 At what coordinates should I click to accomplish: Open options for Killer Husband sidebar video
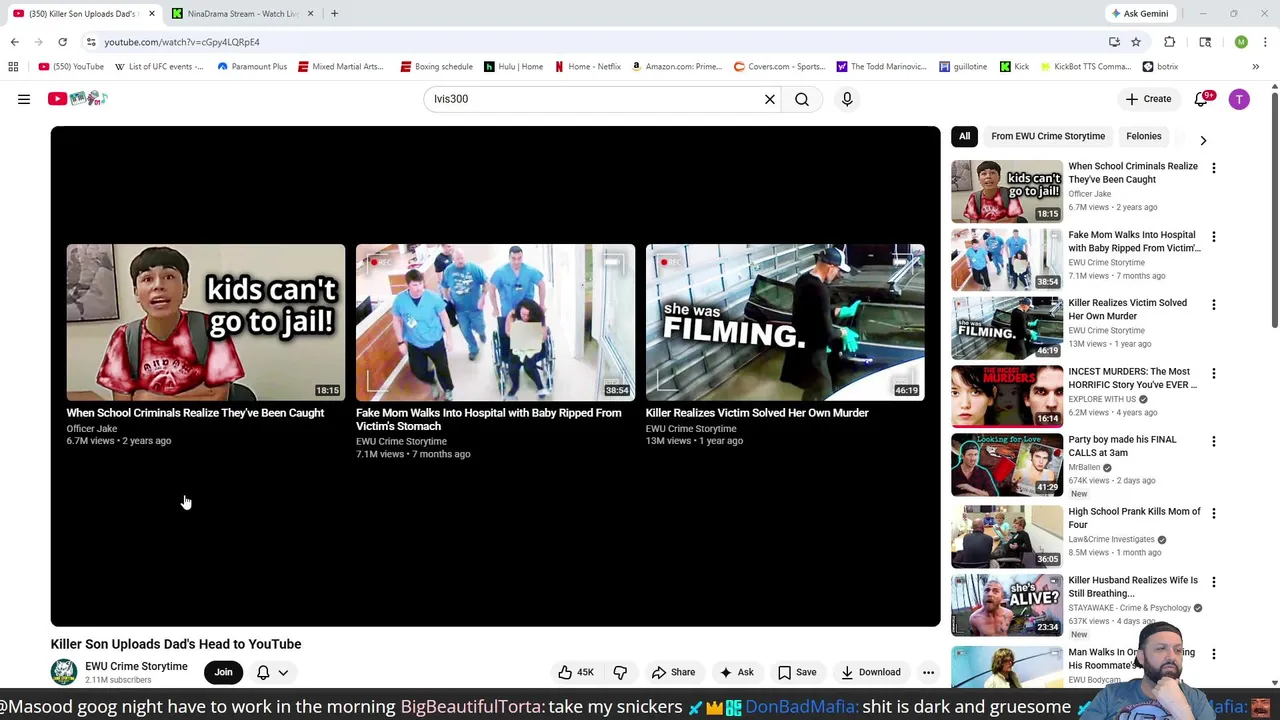click(x=1213, y=581)
